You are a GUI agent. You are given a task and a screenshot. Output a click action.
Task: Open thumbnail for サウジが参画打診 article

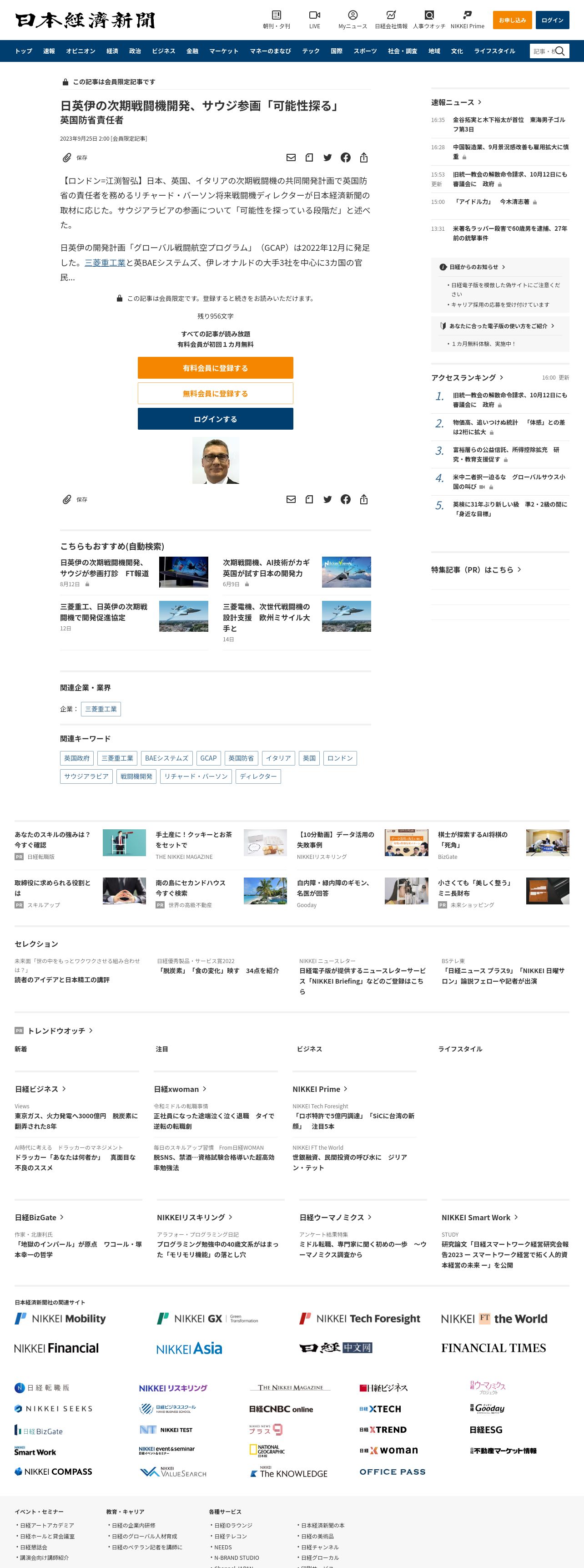184,572
